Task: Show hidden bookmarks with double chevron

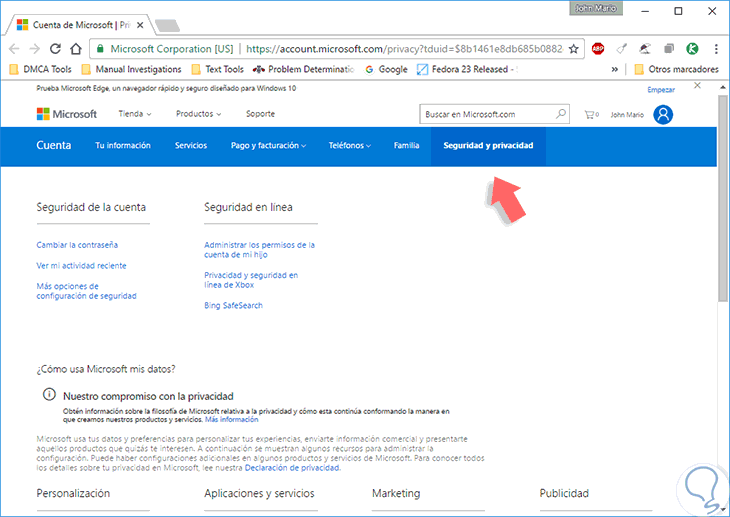Action: pyautogui.click(x=615, y=69)
